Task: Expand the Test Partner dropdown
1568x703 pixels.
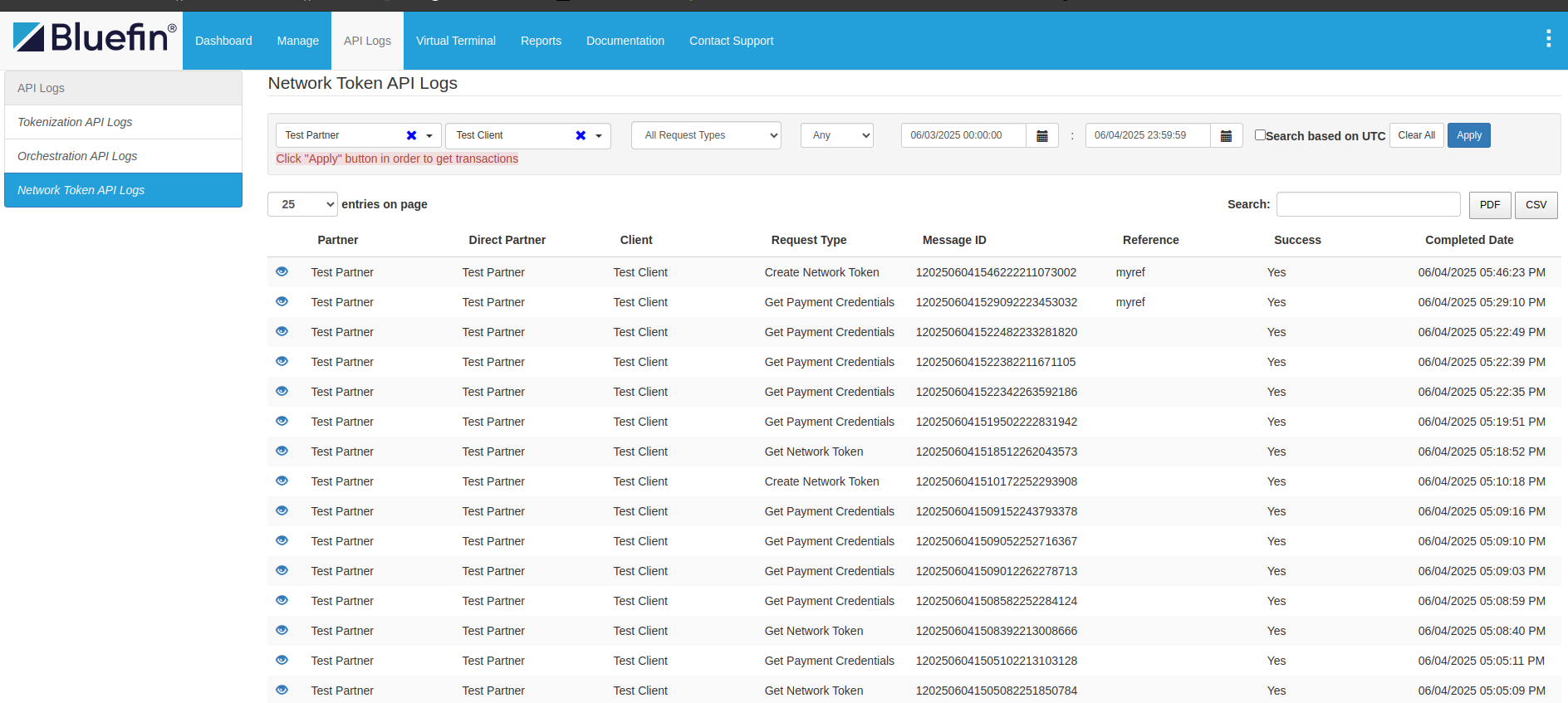Action: click(x=429, y=136)
